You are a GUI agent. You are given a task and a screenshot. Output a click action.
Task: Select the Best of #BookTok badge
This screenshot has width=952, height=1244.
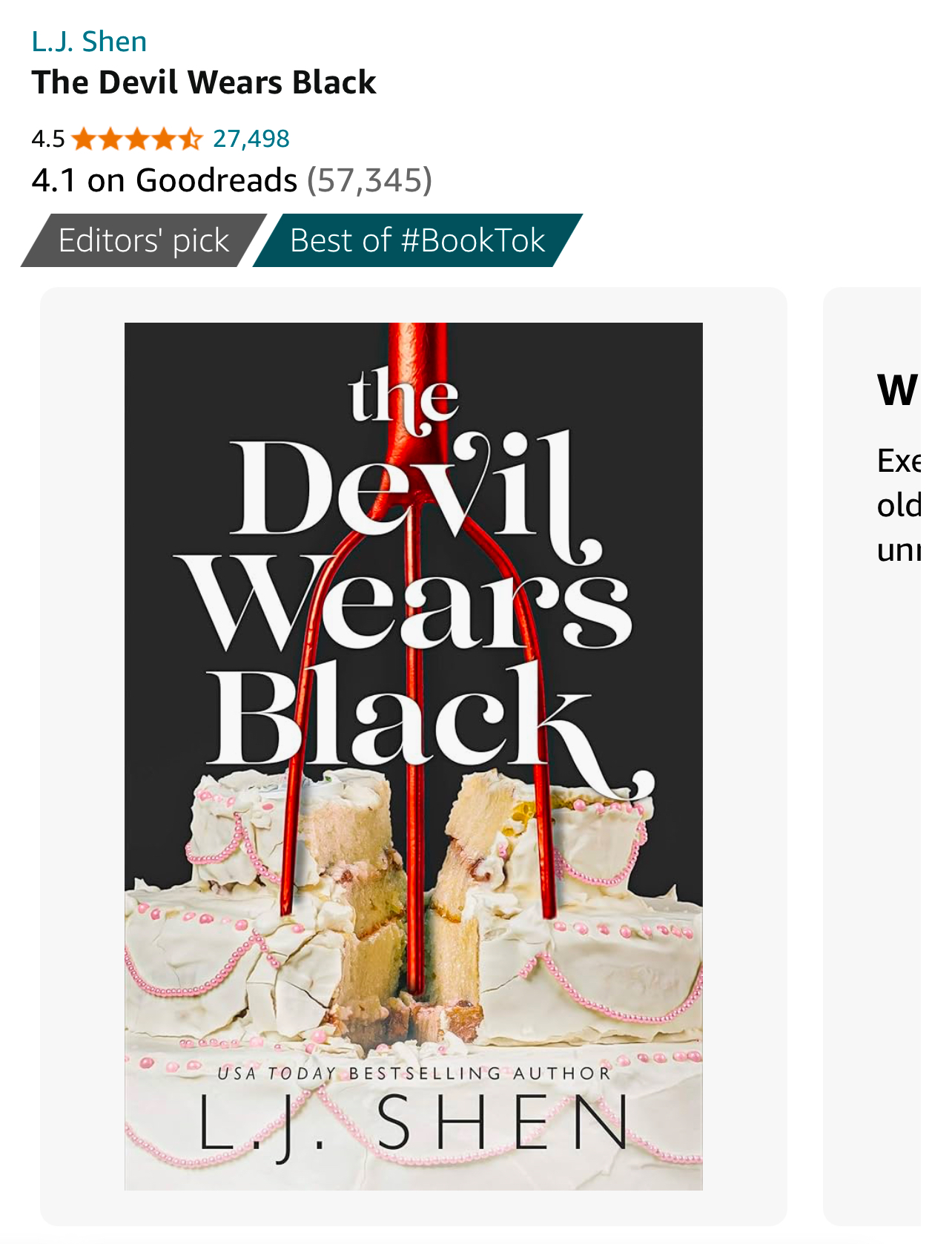coord(417,240)
